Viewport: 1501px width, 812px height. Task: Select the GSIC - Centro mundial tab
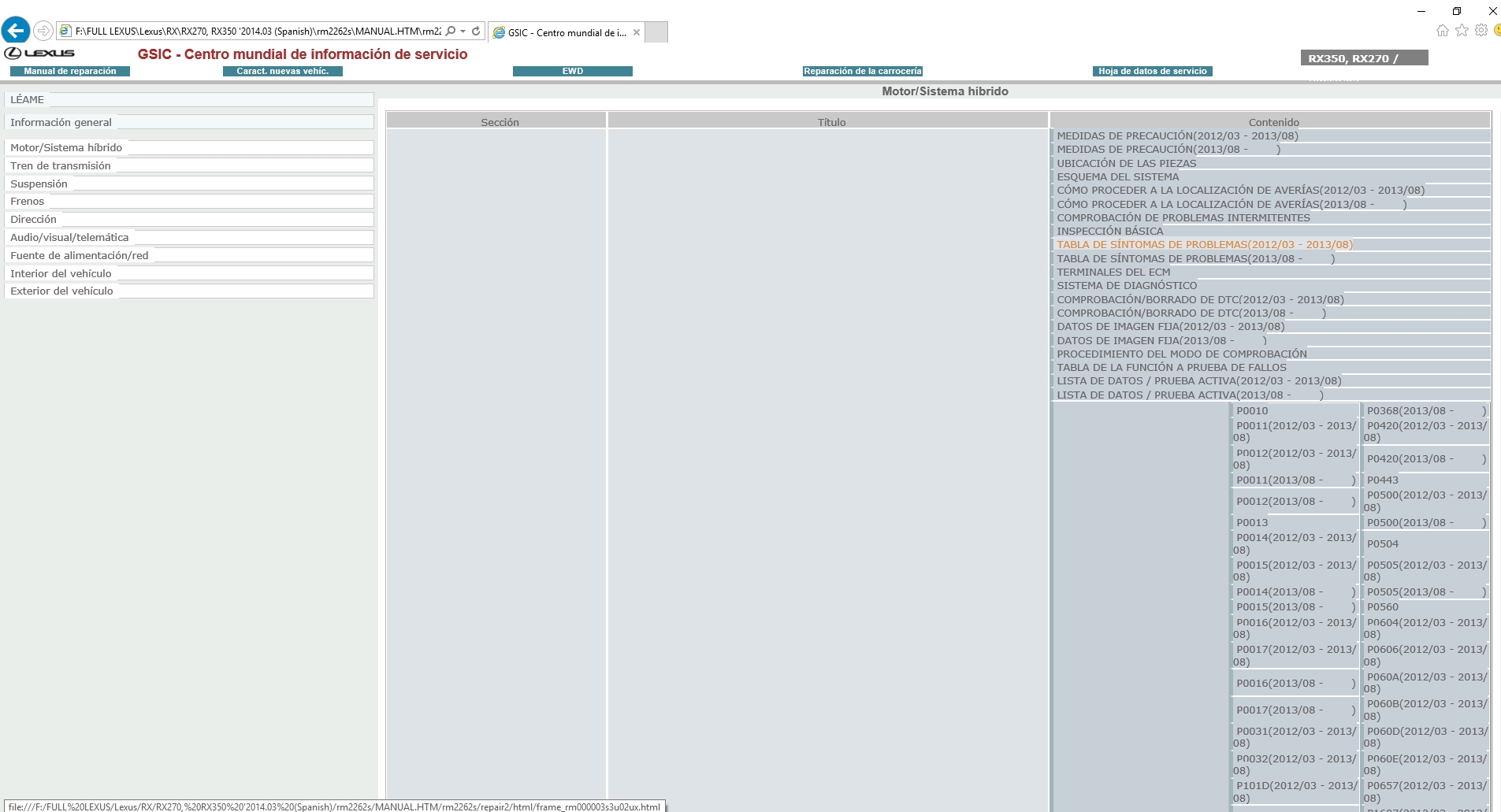[x=567, y=32]
